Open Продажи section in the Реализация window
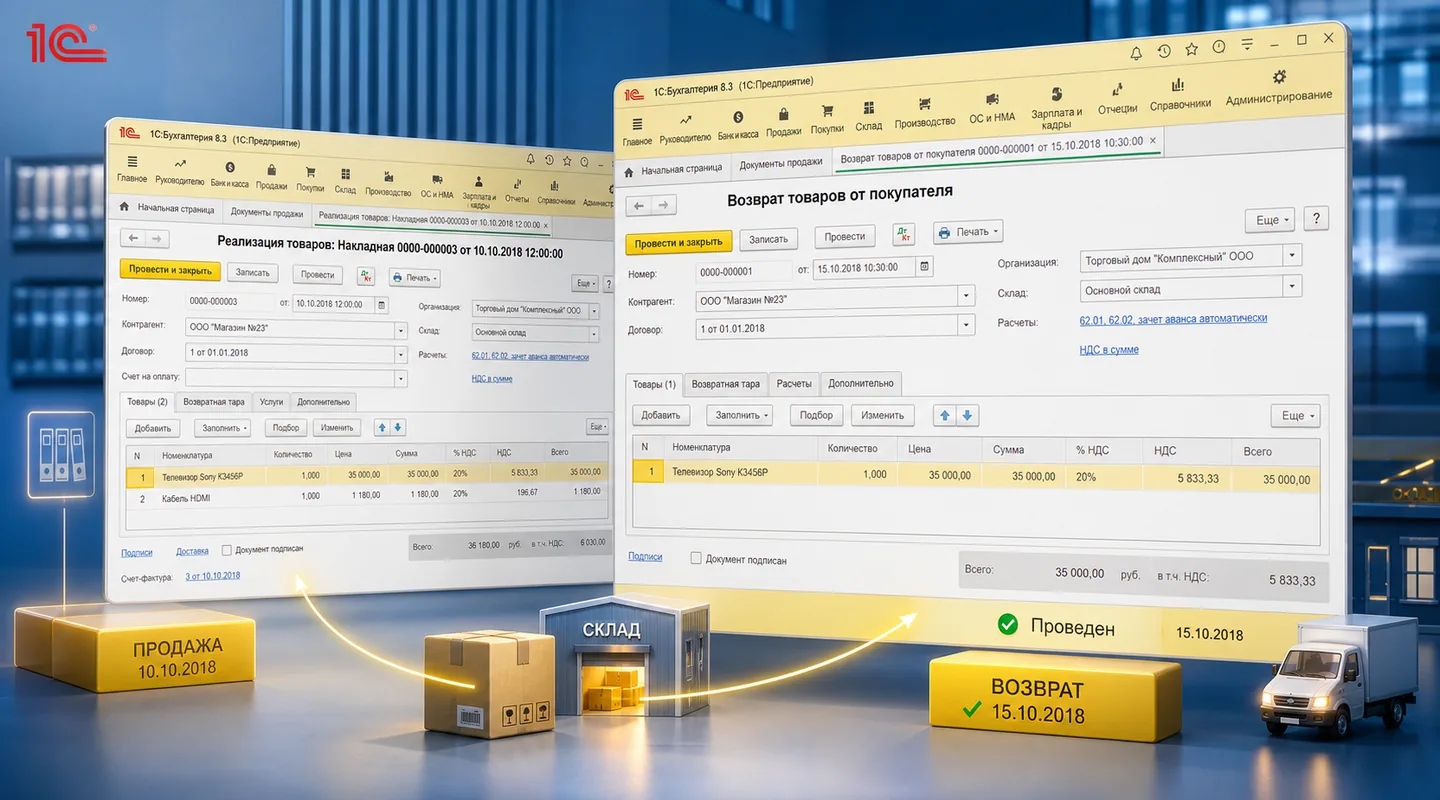1440x800 pixels. pyautogui.click(x=272, y=177)
